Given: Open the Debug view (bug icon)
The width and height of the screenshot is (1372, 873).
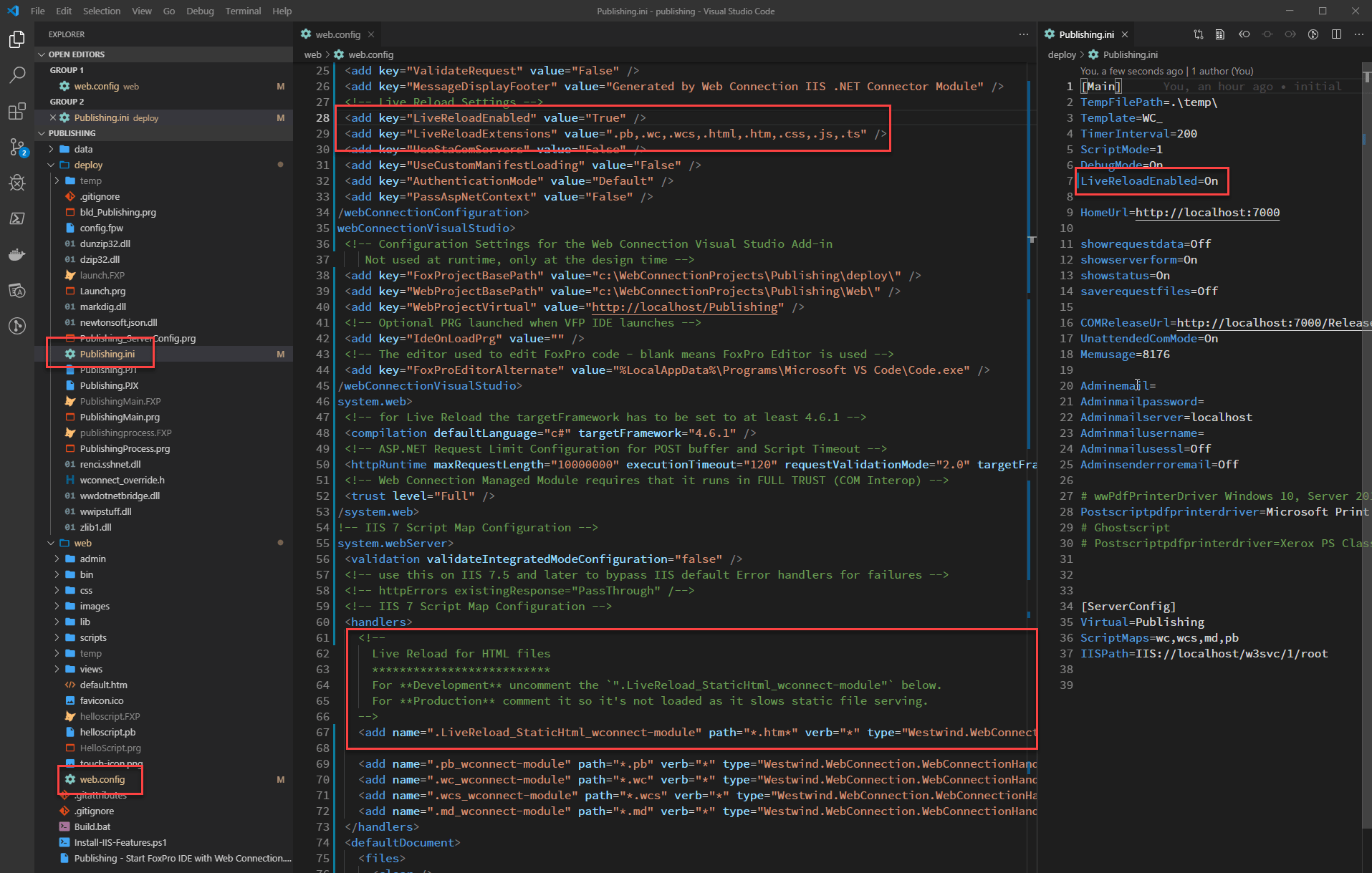Looking at the screenshot, I should pyautogui.click(x=17, y=183).
